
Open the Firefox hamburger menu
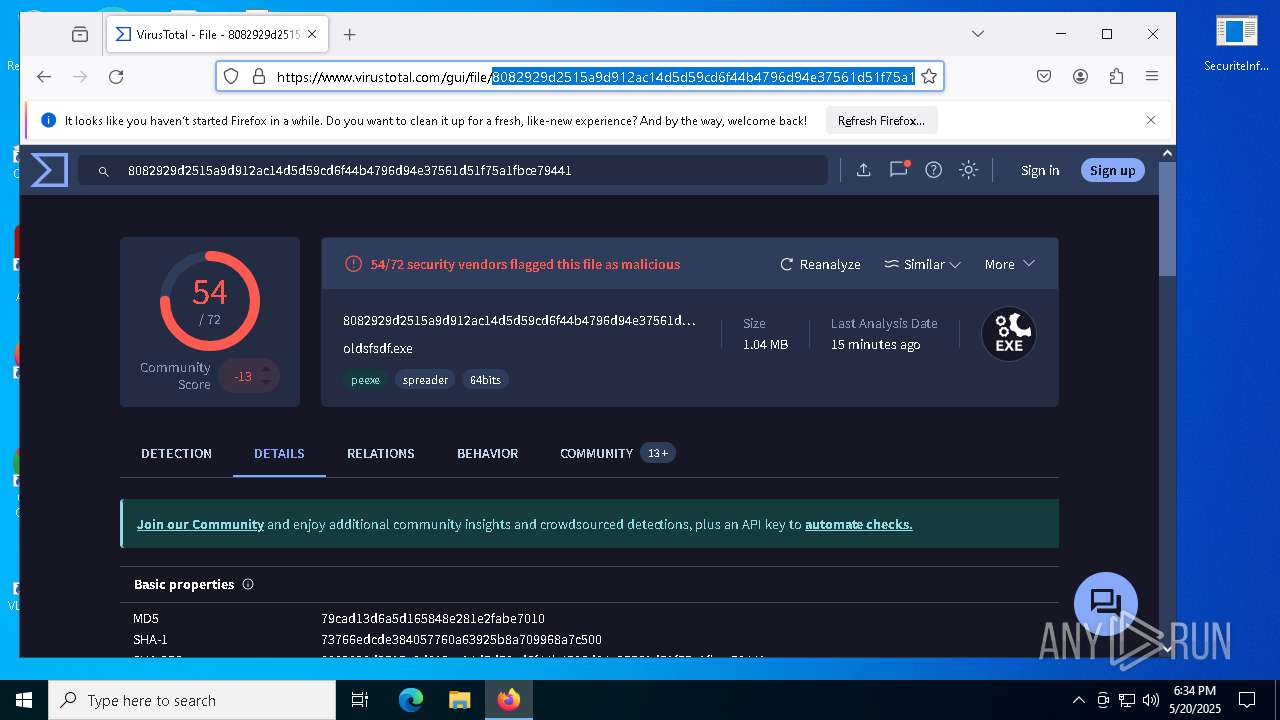pyautogui.click(x=1152, y=77)
